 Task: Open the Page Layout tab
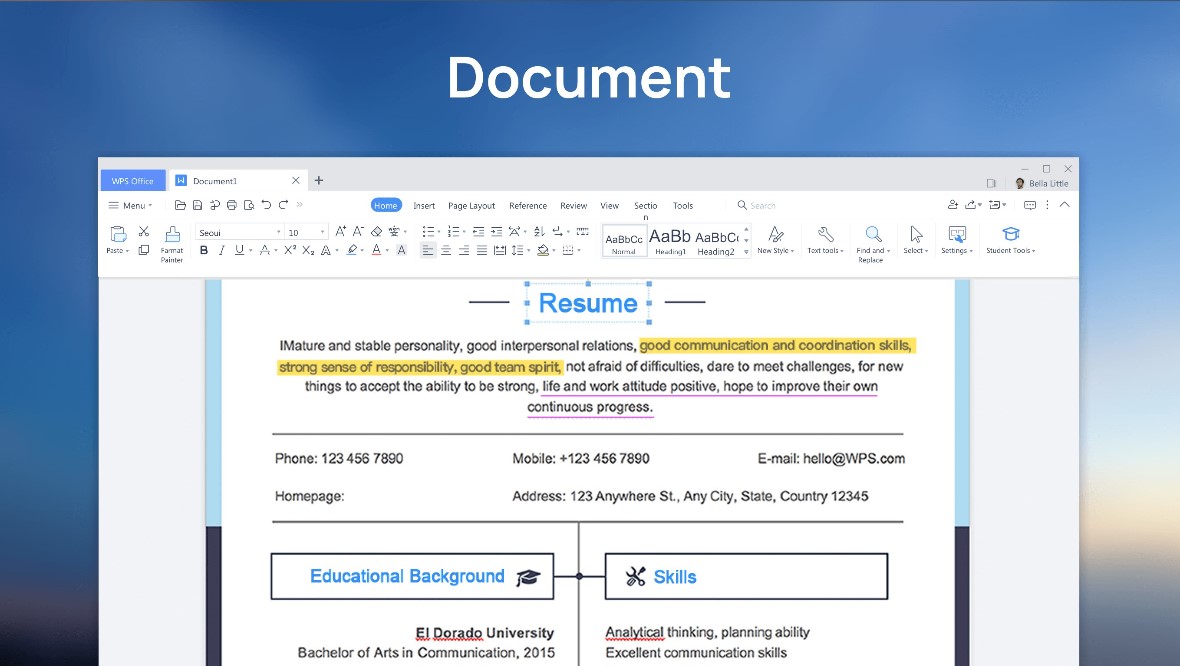471,205
